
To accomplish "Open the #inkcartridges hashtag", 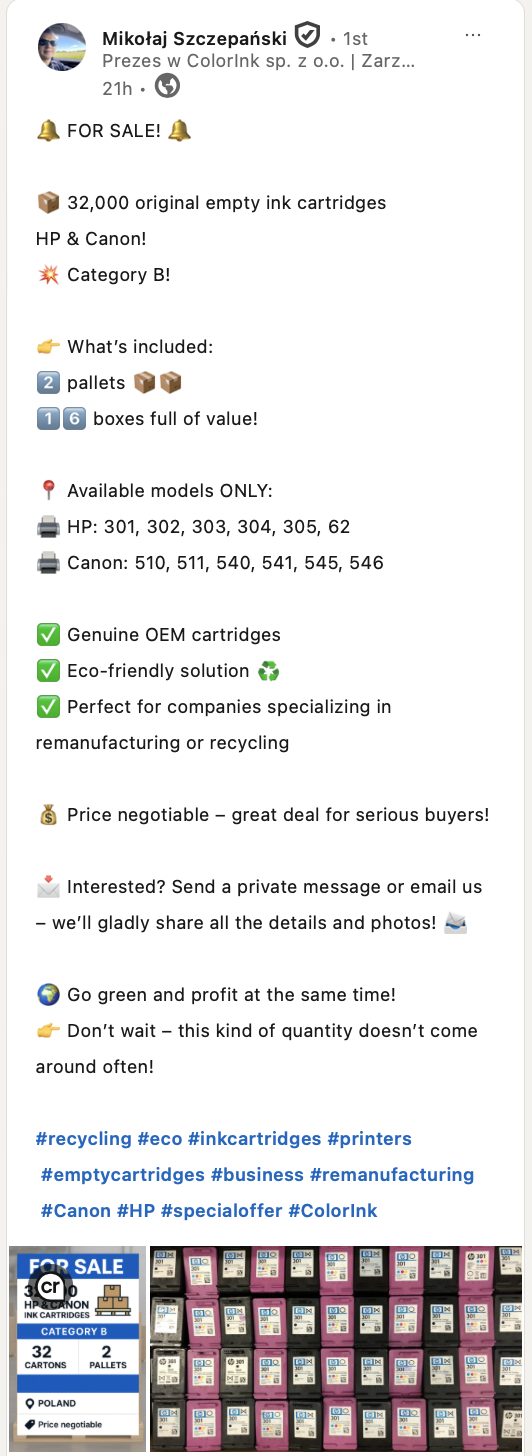I will click(254, 1138).
